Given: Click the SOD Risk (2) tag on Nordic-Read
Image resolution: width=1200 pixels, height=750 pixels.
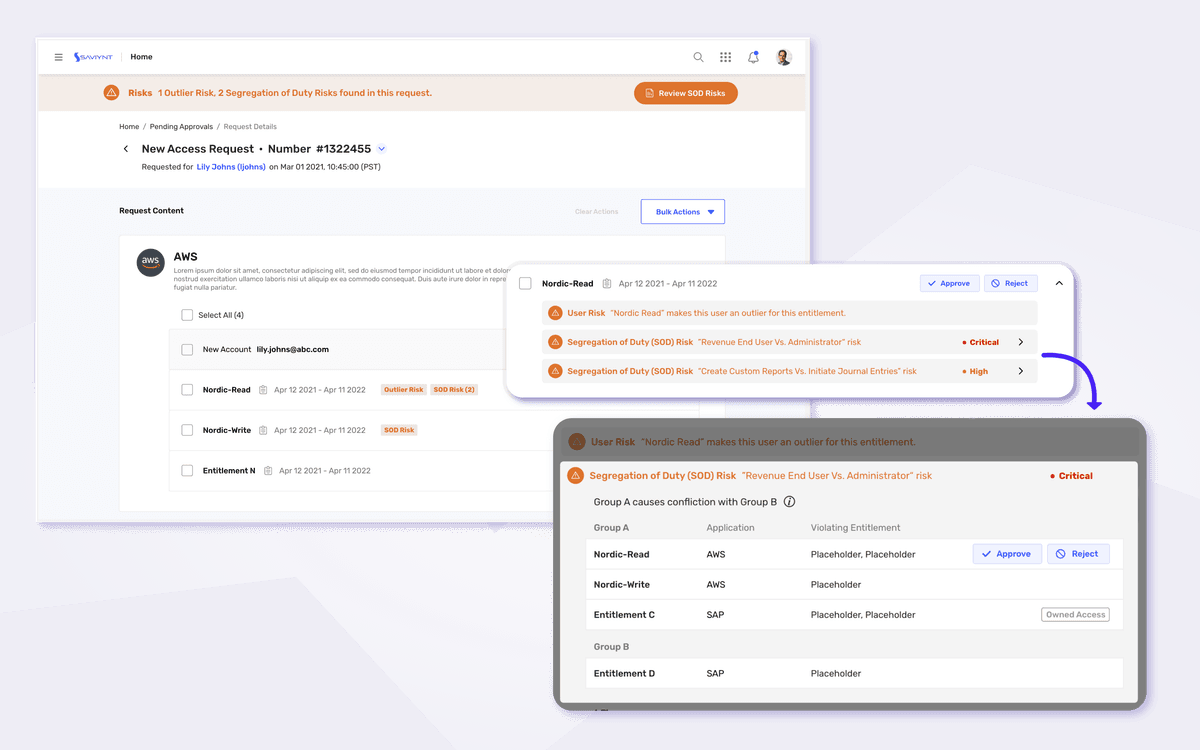Looking at the screenshot, I should pos(454,390).
